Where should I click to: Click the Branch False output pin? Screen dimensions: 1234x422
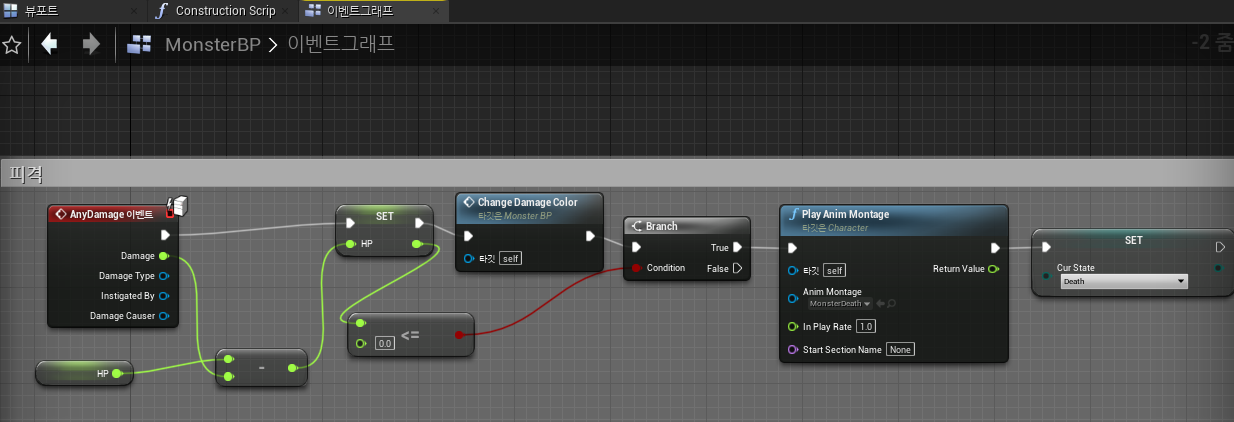point(737,268)
